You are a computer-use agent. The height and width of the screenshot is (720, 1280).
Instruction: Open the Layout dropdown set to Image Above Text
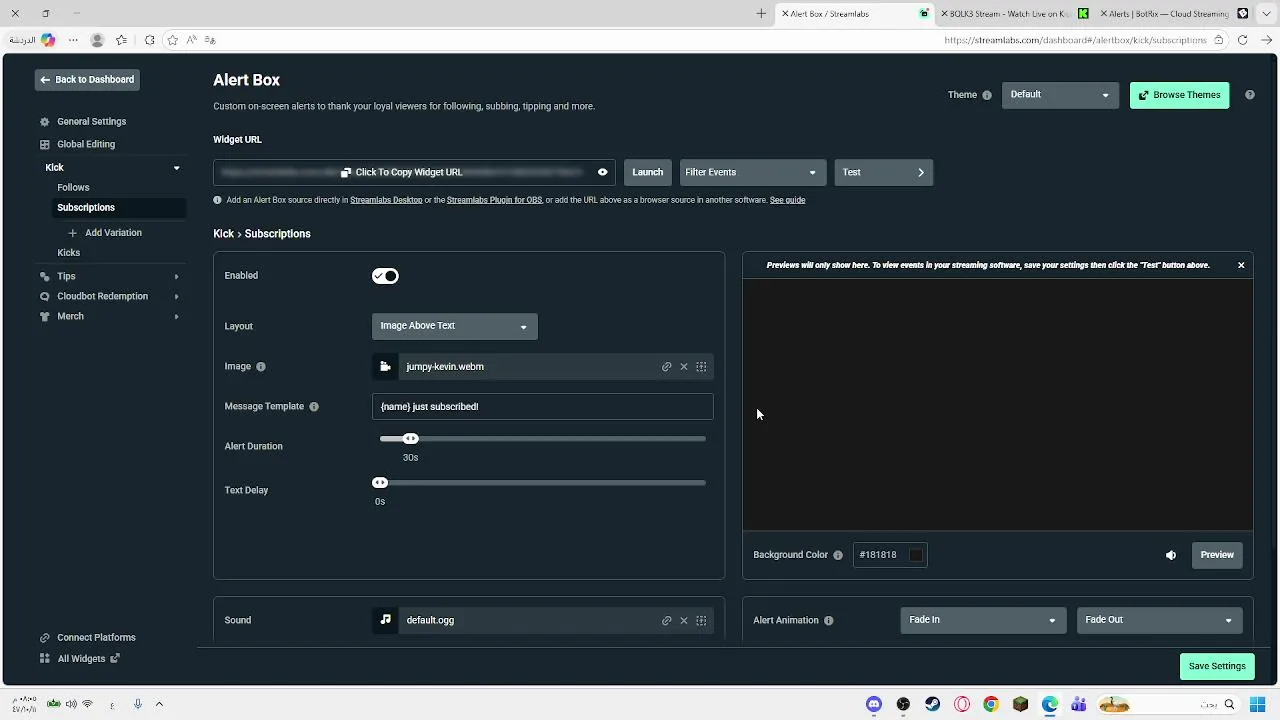[x=455, y=326]
